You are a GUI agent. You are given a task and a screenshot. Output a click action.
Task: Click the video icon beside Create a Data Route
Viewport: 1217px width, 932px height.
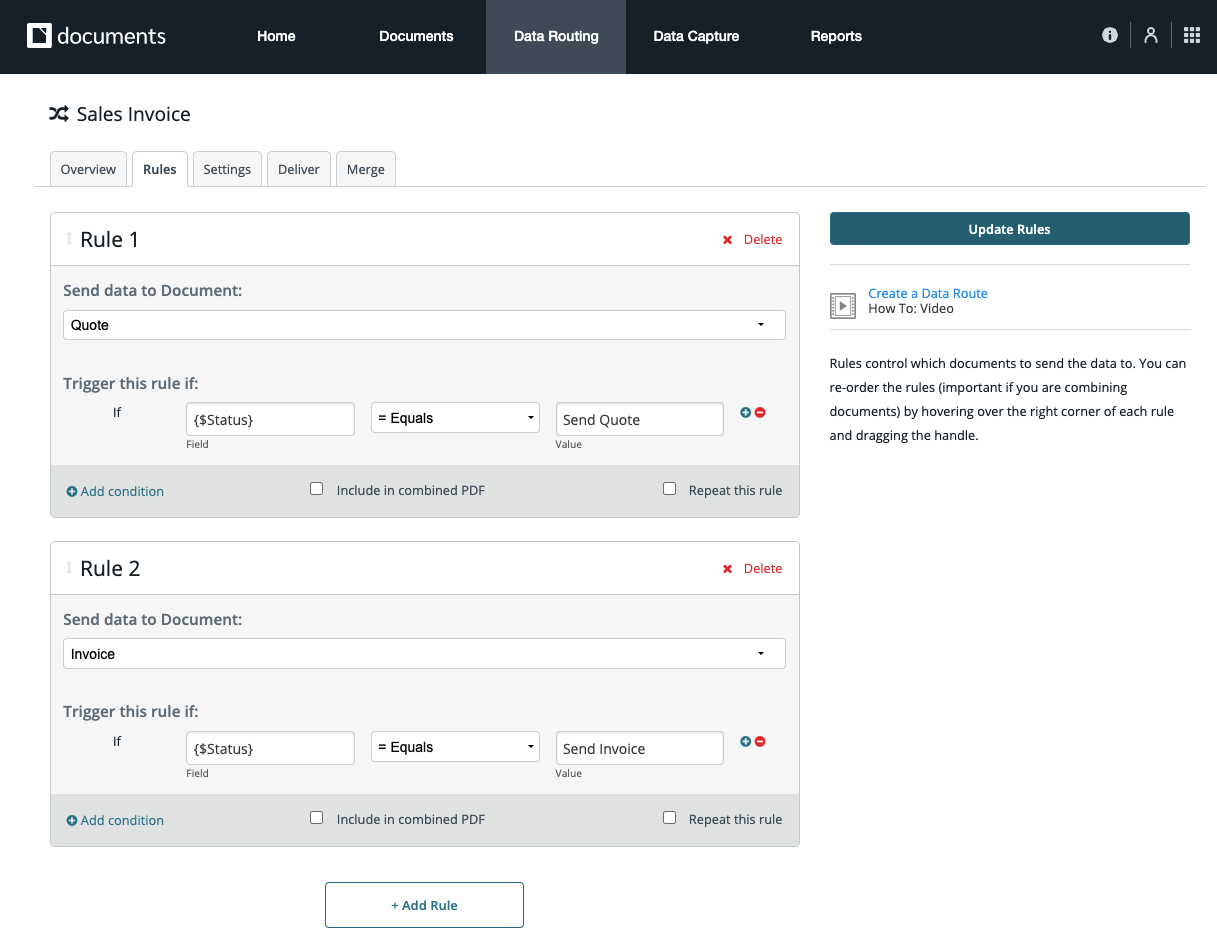pos(843,305)
